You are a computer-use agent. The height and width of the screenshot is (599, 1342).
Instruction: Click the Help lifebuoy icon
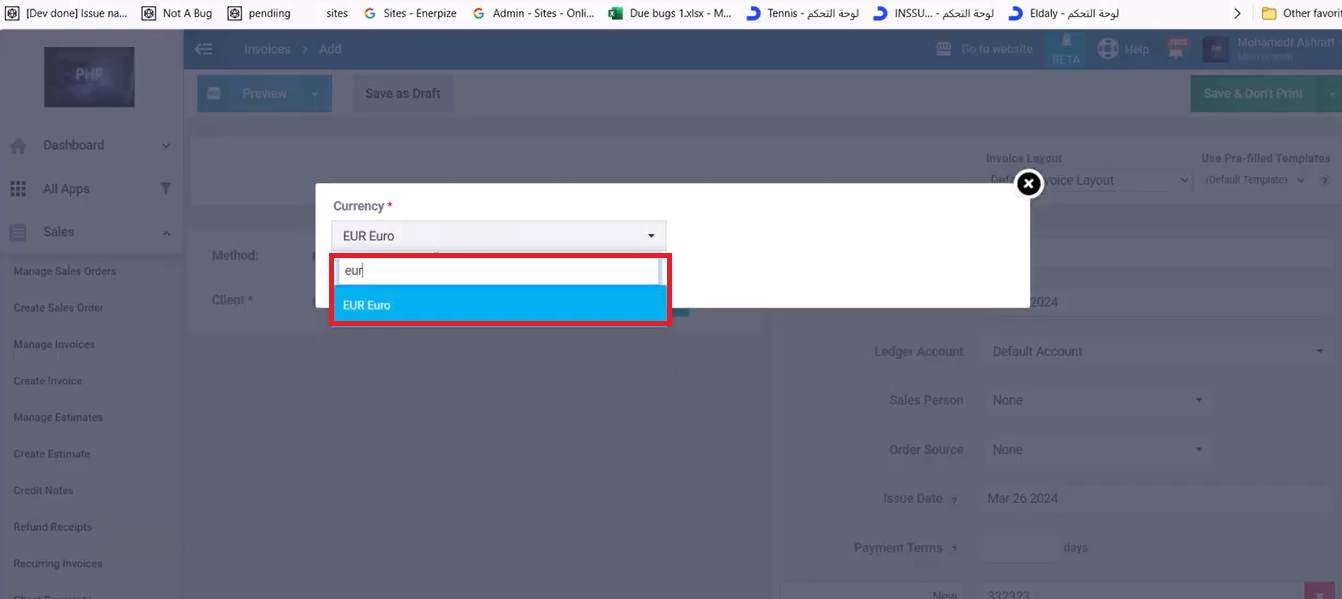coord(1107,49)
